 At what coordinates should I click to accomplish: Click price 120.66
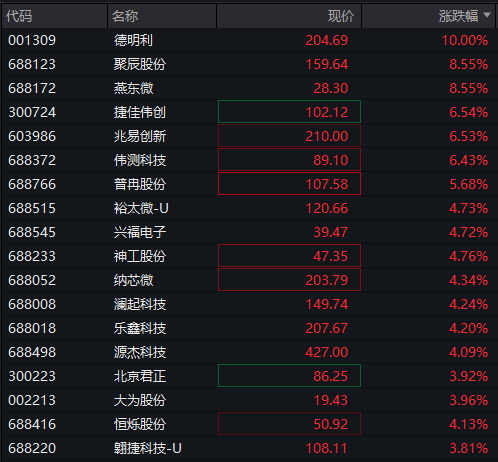327,208
